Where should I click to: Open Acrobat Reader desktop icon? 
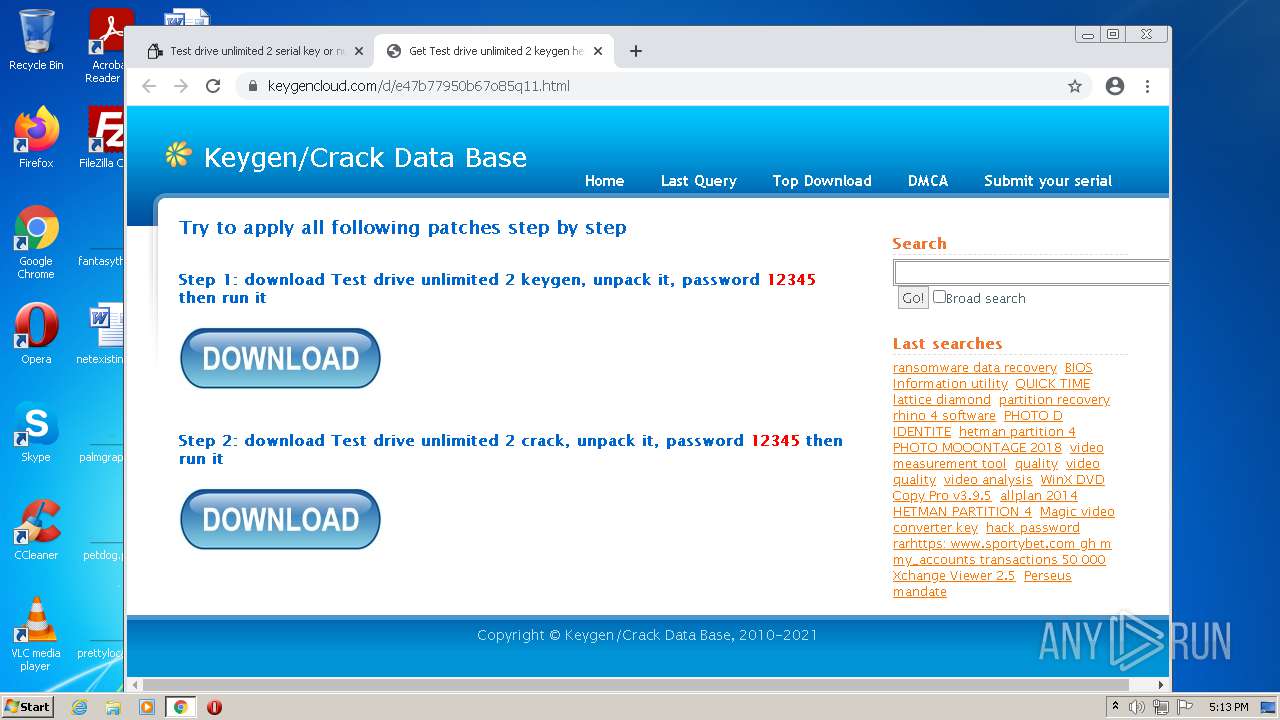105,46
